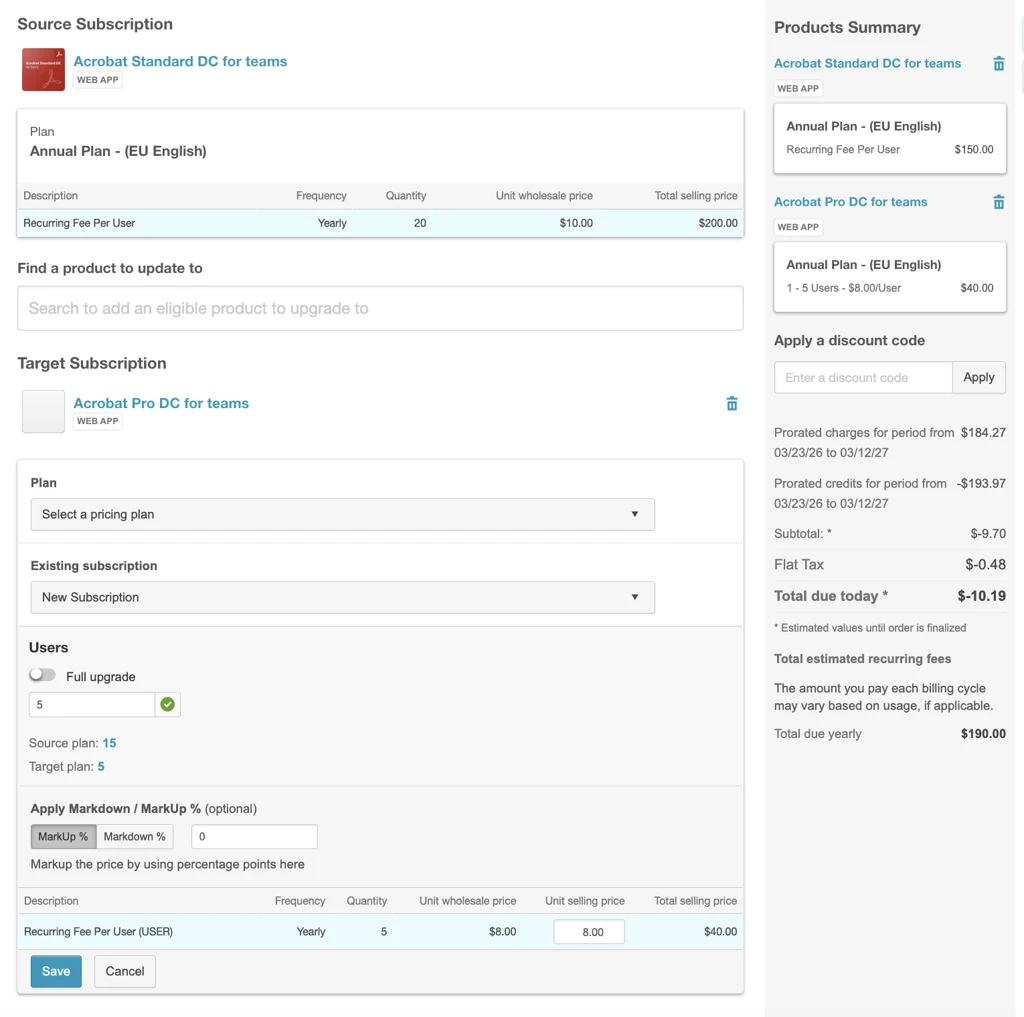Click the markup percentage input field

[x=254, y=837]
